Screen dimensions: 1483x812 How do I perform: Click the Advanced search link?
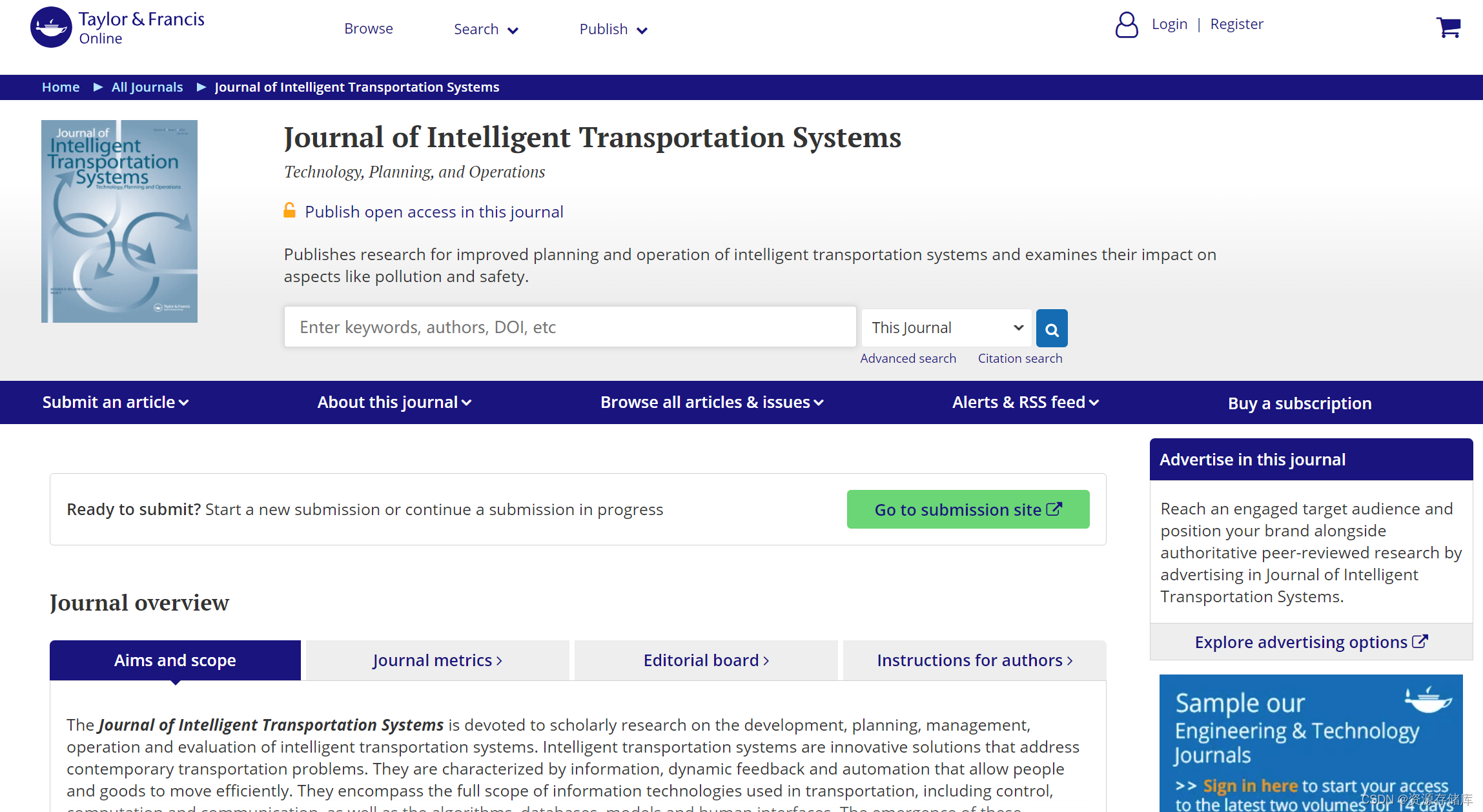(x=908, y=358)
